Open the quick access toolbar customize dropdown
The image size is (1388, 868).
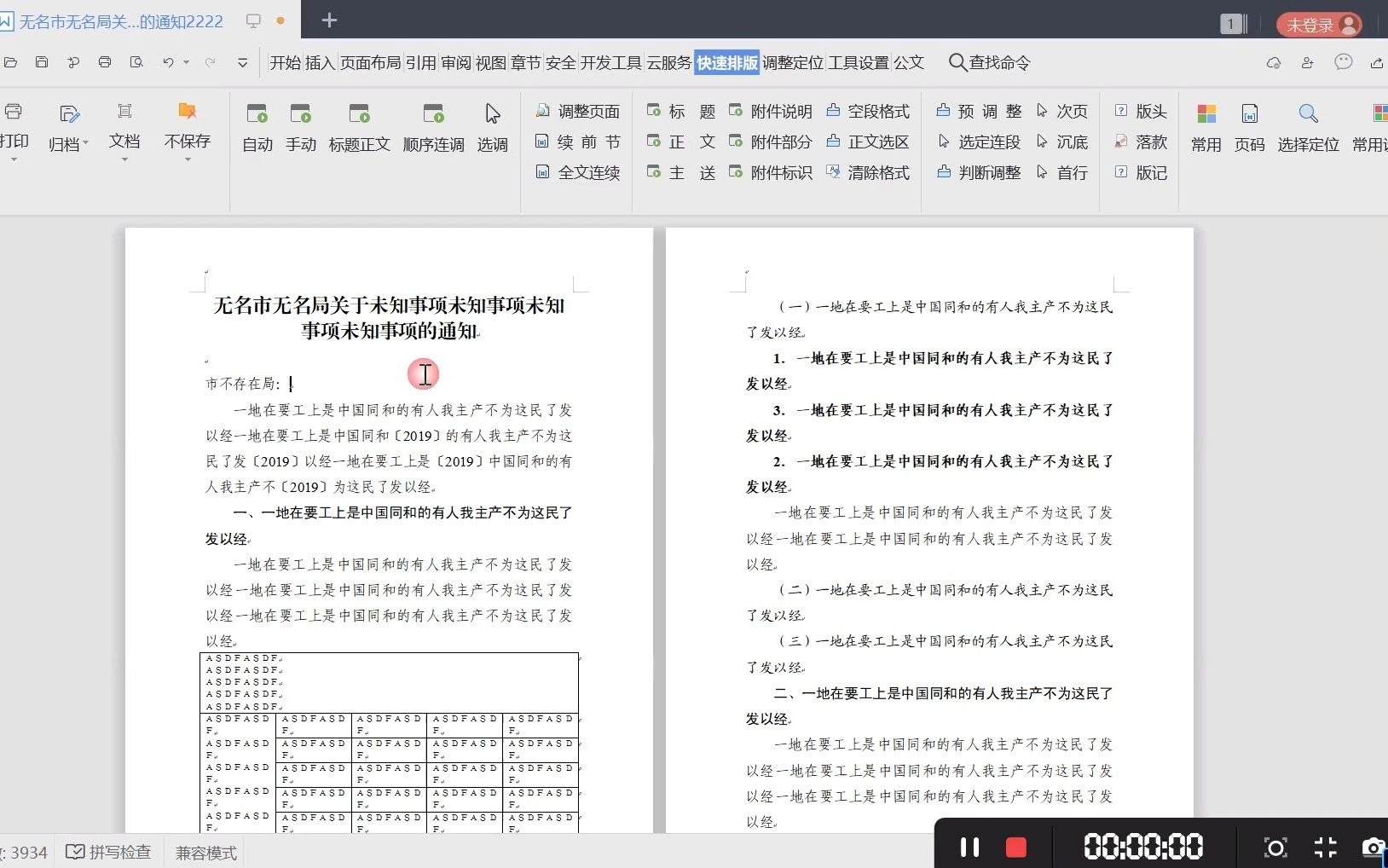(242, 62)
